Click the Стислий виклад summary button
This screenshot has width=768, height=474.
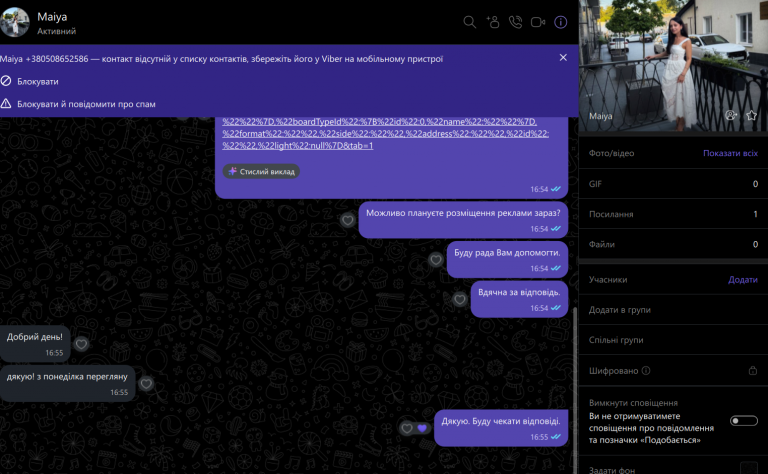click(262, 171)
